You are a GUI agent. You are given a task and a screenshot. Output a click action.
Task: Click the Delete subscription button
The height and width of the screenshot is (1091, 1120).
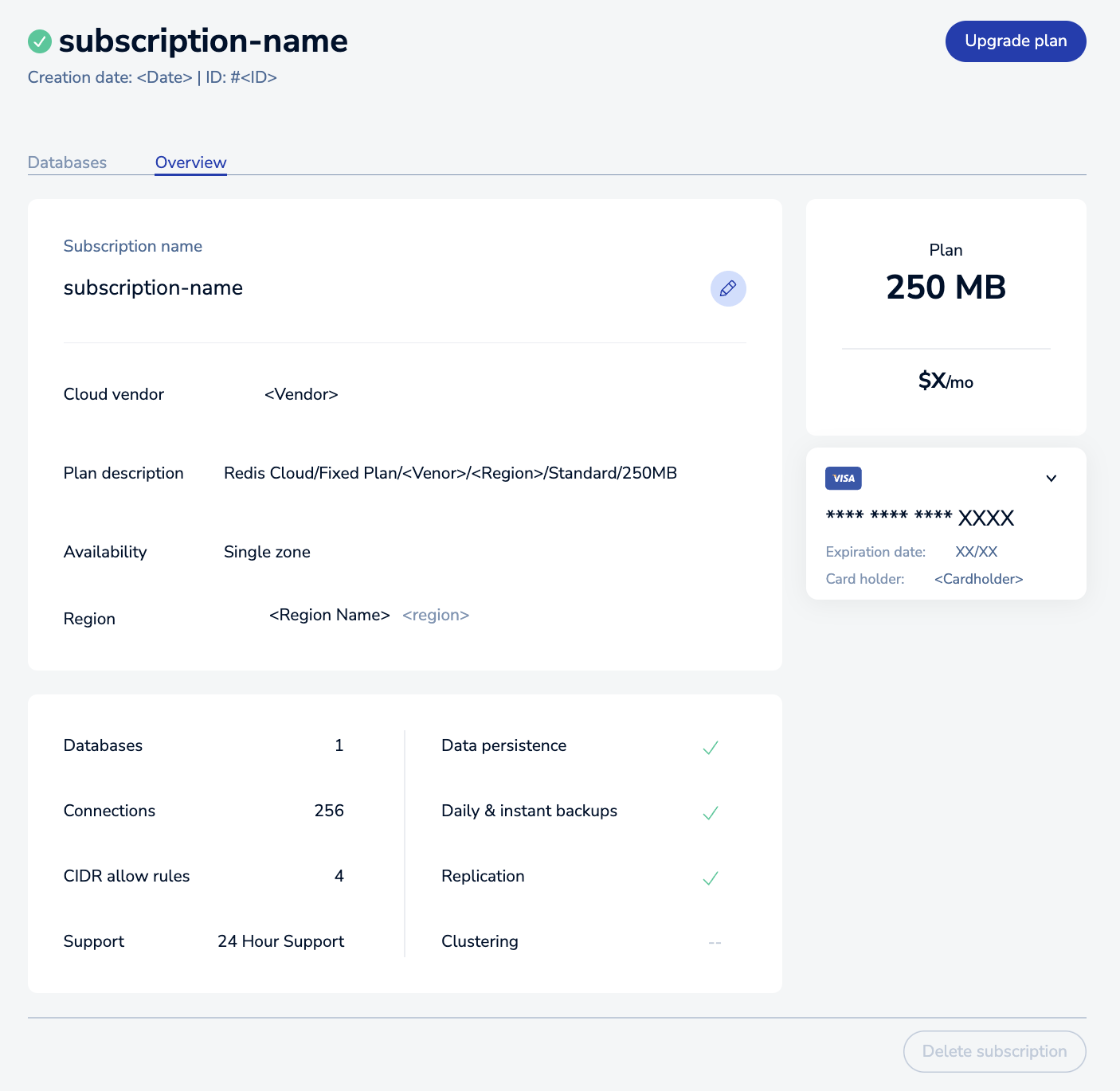(x=993, y=1051)
